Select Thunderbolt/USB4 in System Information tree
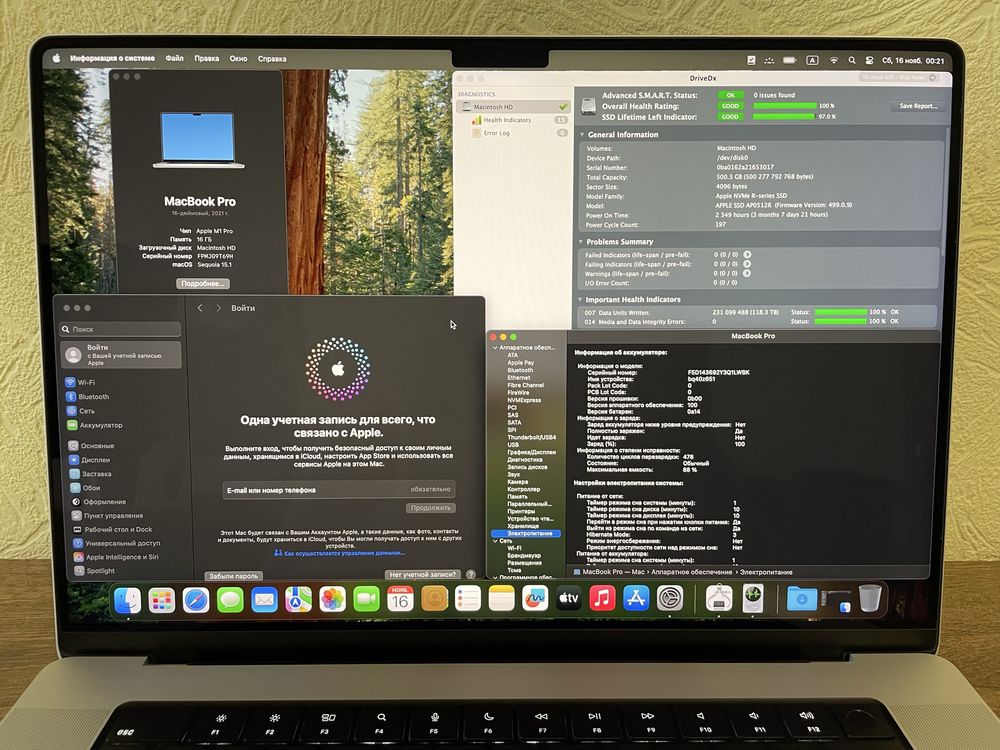Viewport: 1000px width, 750px height. (531, 438)
